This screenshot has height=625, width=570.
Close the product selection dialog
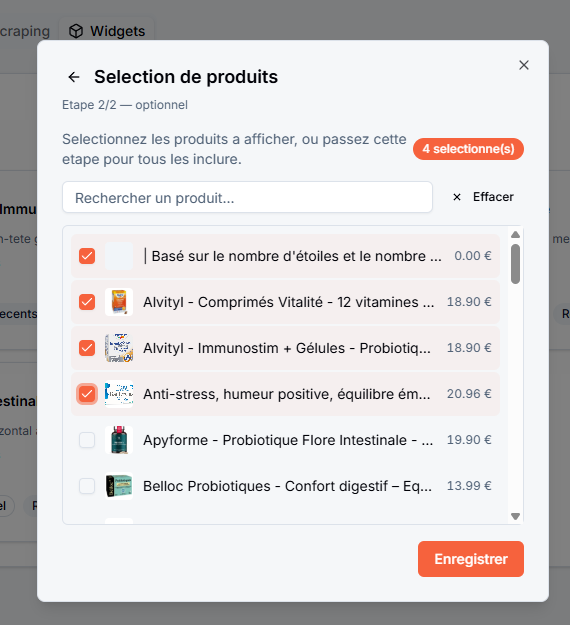pos(524,65)
